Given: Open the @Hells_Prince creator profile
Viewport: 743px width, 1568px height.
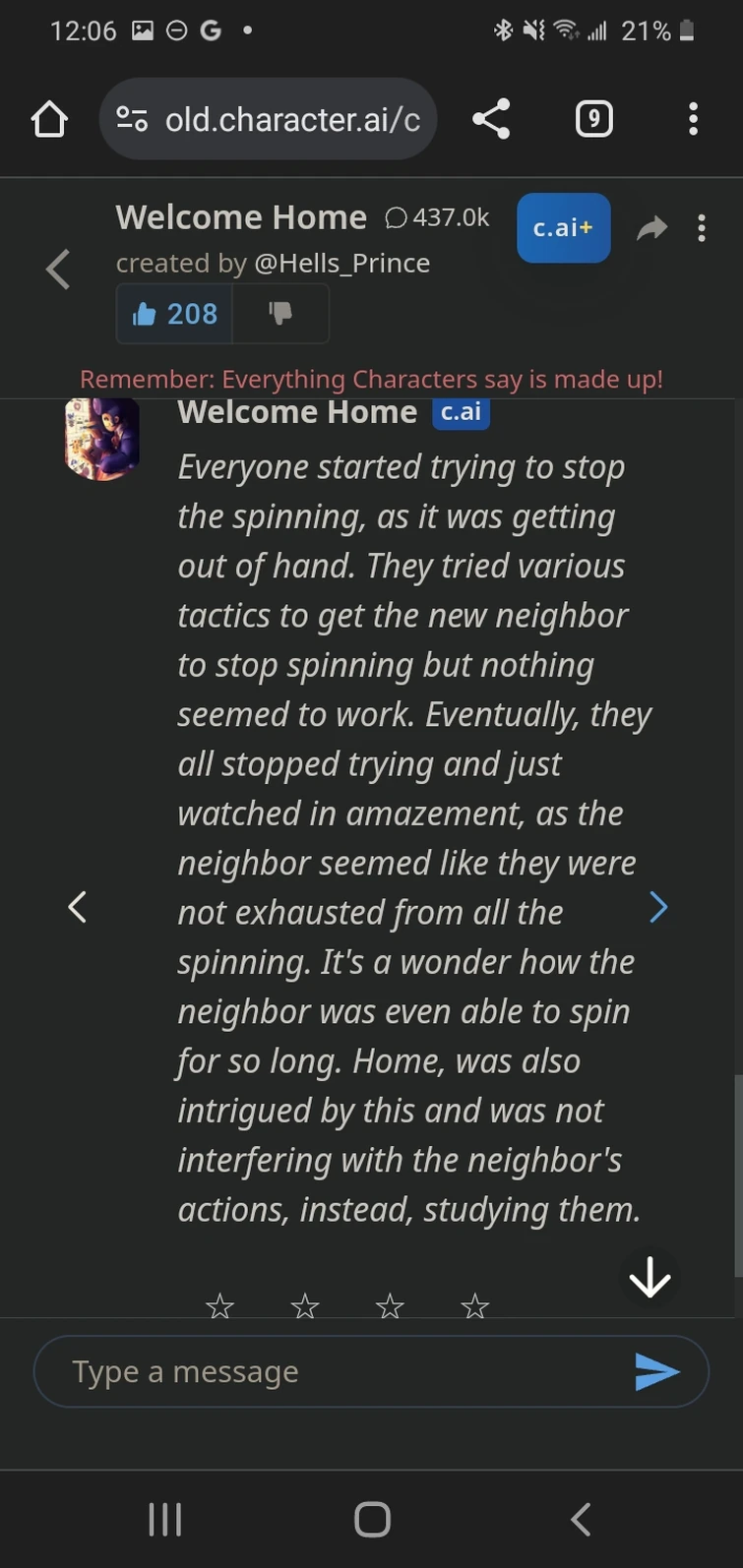Looking at the screenshot, I should [x=341, y=264].
